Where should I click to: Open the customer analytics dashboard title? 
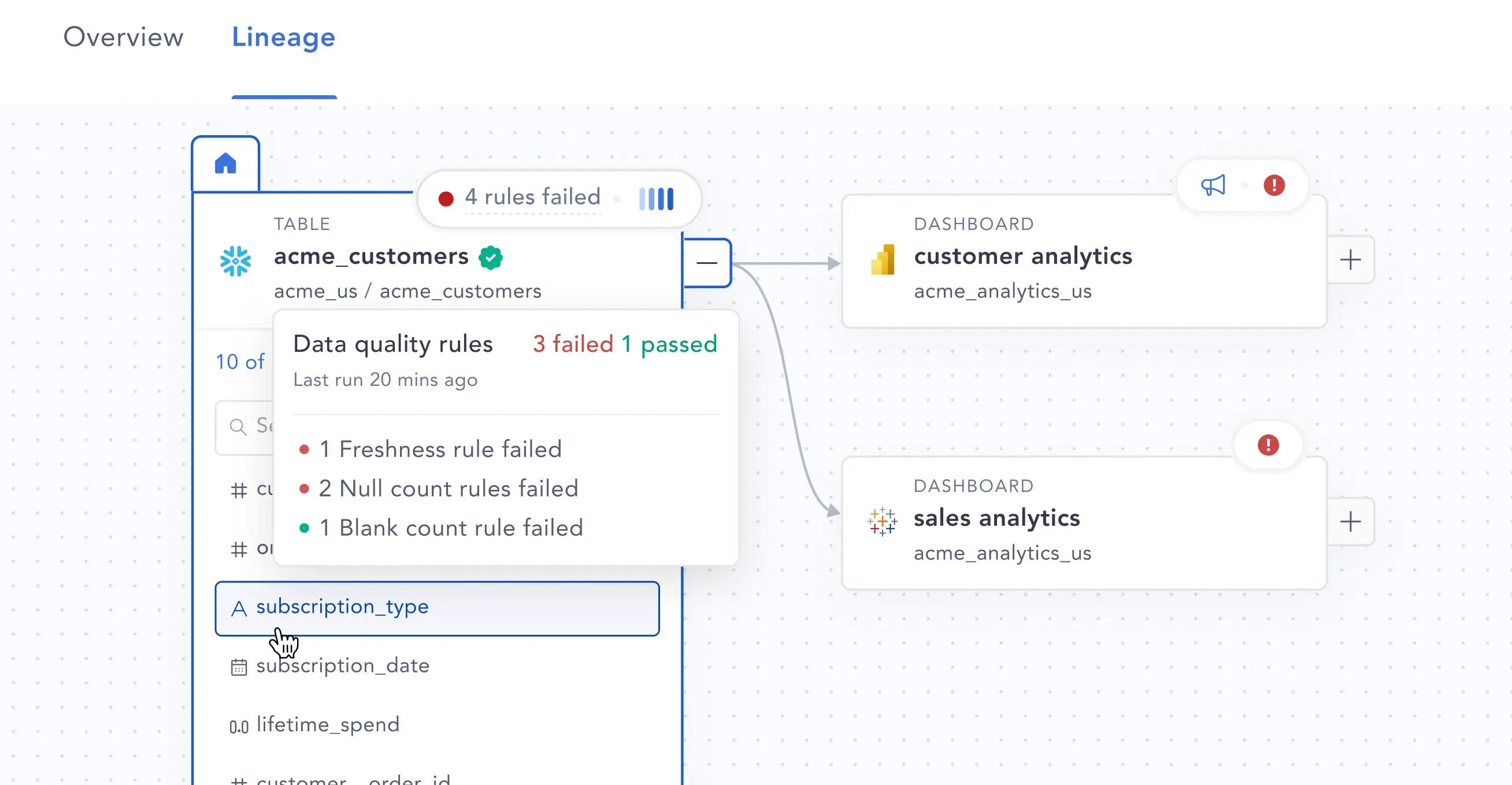click(x=1022, y=256)
